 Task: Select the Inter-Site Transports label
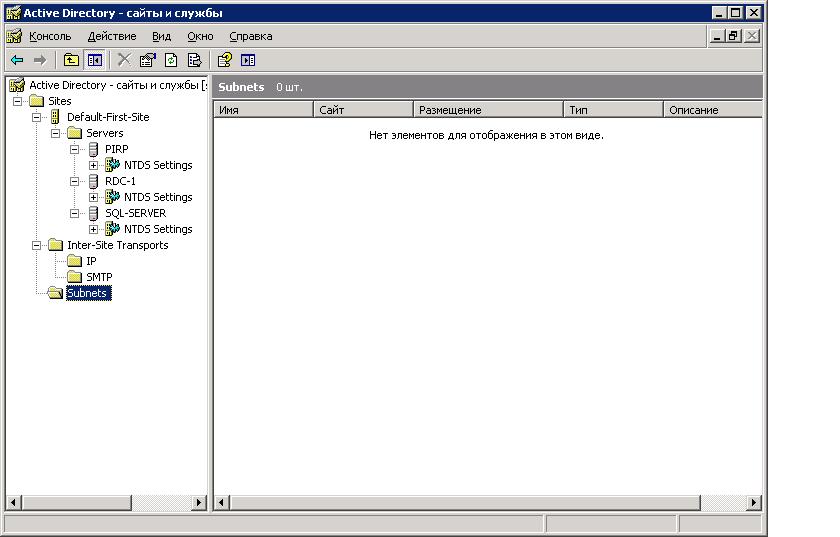coord(118,245)
